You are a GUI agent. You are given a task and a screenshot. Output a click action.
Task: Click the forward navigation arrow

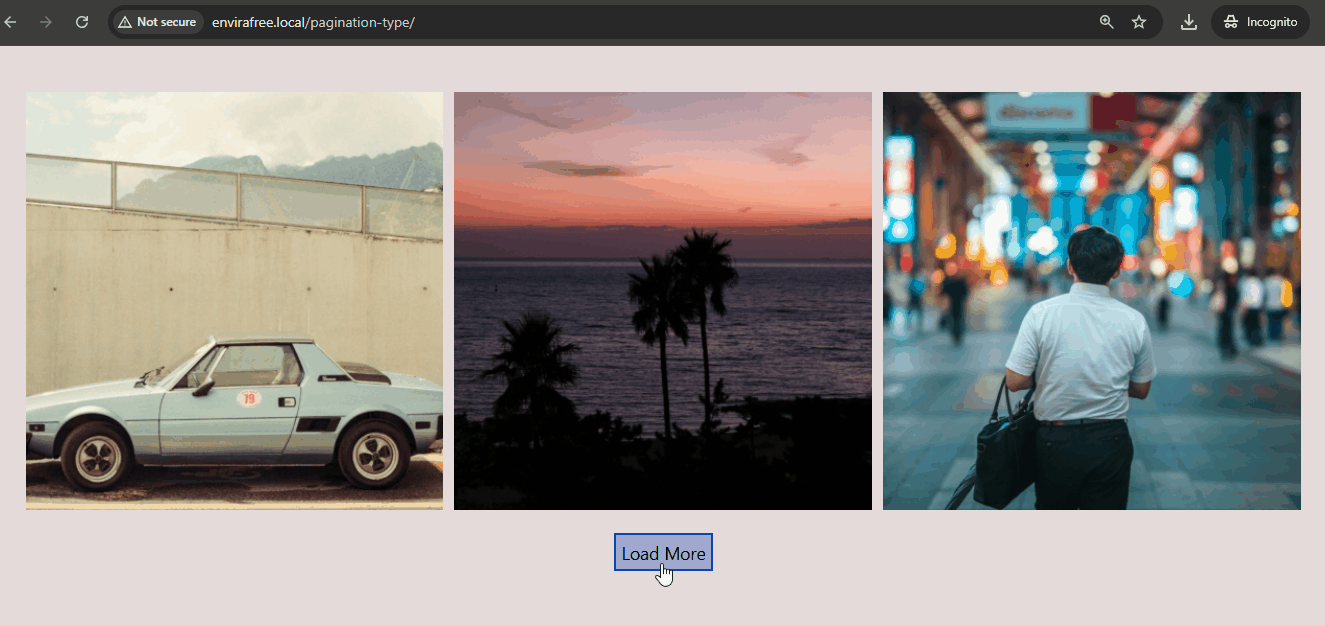click(46, 22)
